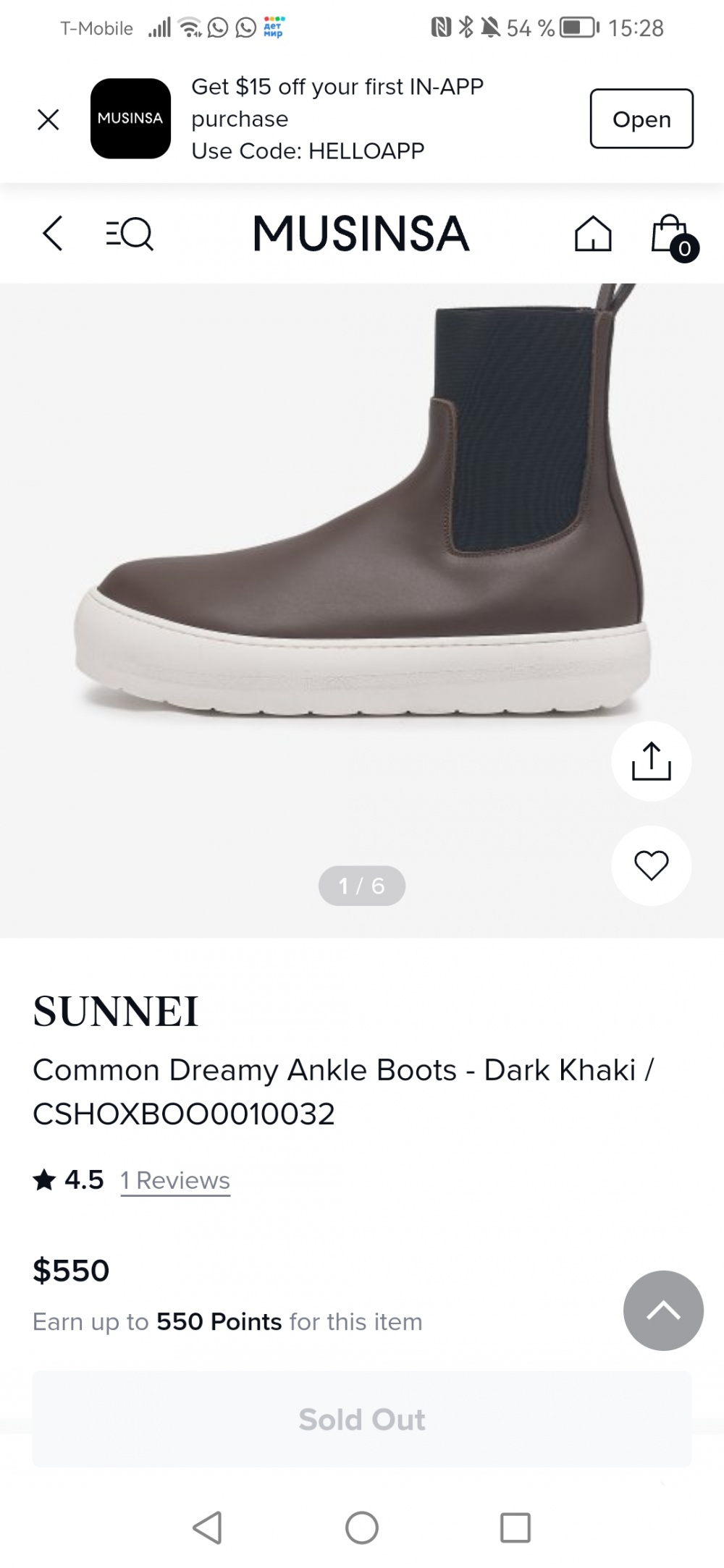Open the SUNNEI brand page

[x=116, y=1011]
